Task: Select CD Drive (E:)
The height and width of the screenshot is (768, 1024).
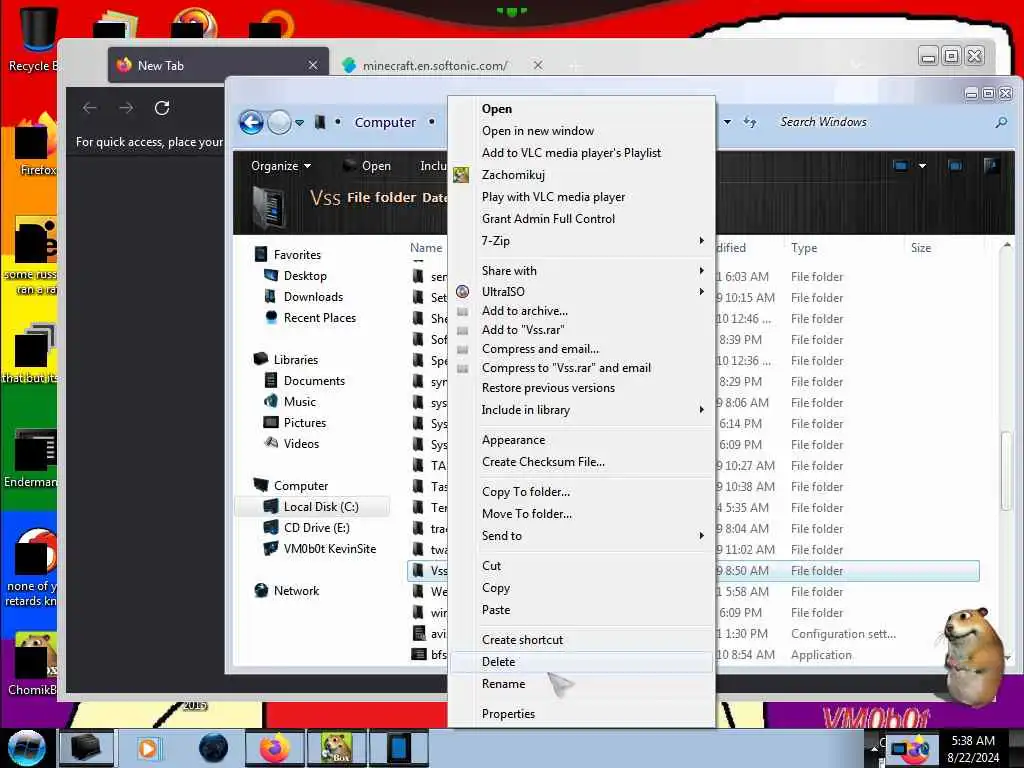Action: click(316, 528)
